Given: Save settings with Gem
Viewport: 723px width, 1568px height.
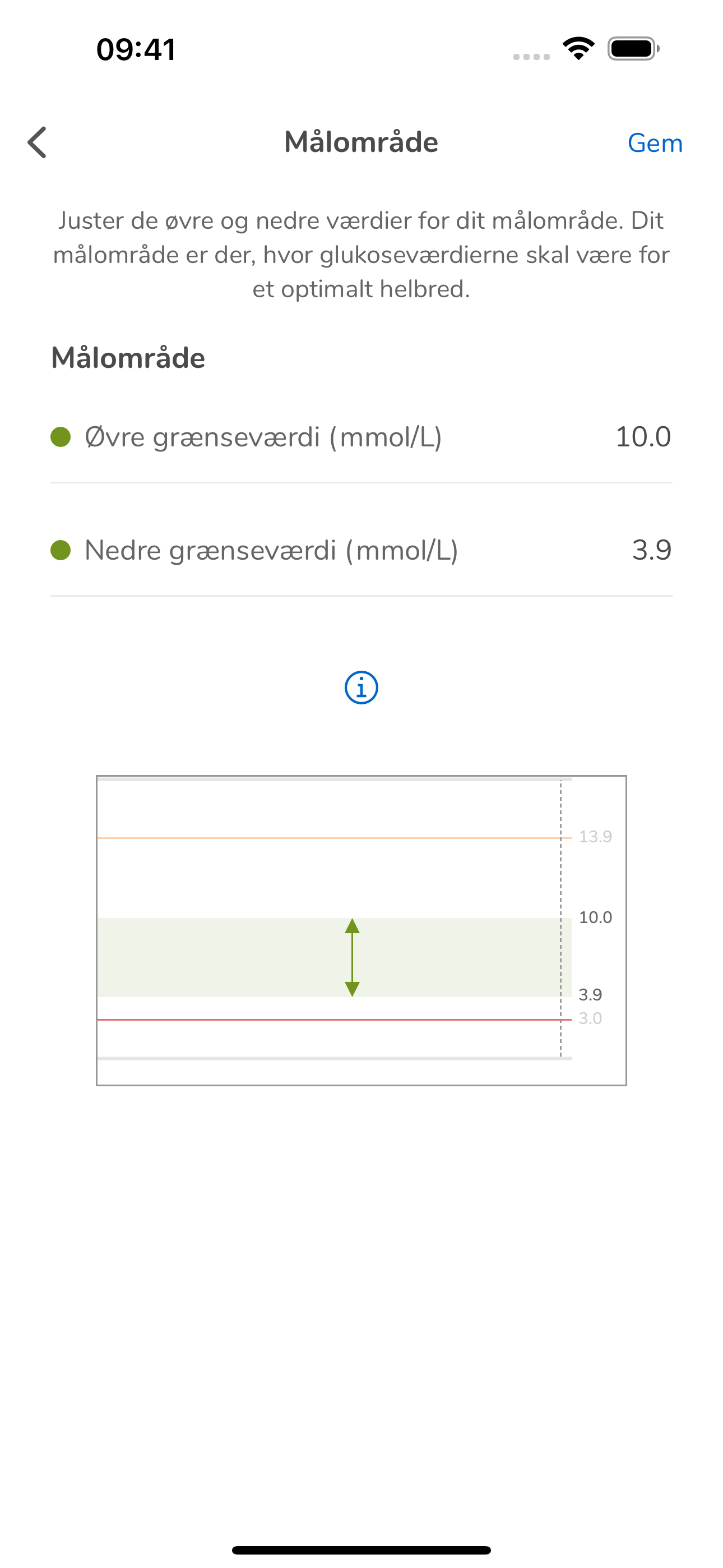Looking at the screenshot, I should (655, 143).
